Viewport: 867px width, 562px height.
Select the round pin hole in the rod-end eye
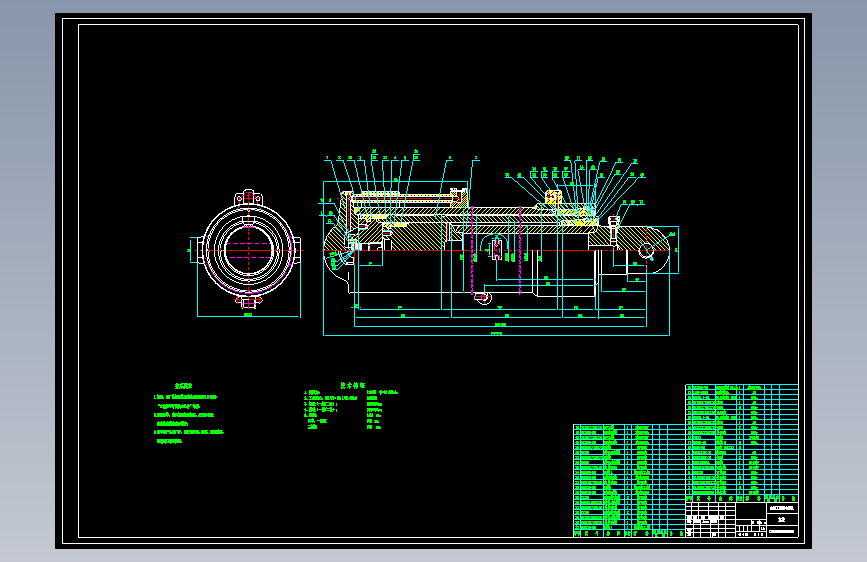tap(646, 251)
